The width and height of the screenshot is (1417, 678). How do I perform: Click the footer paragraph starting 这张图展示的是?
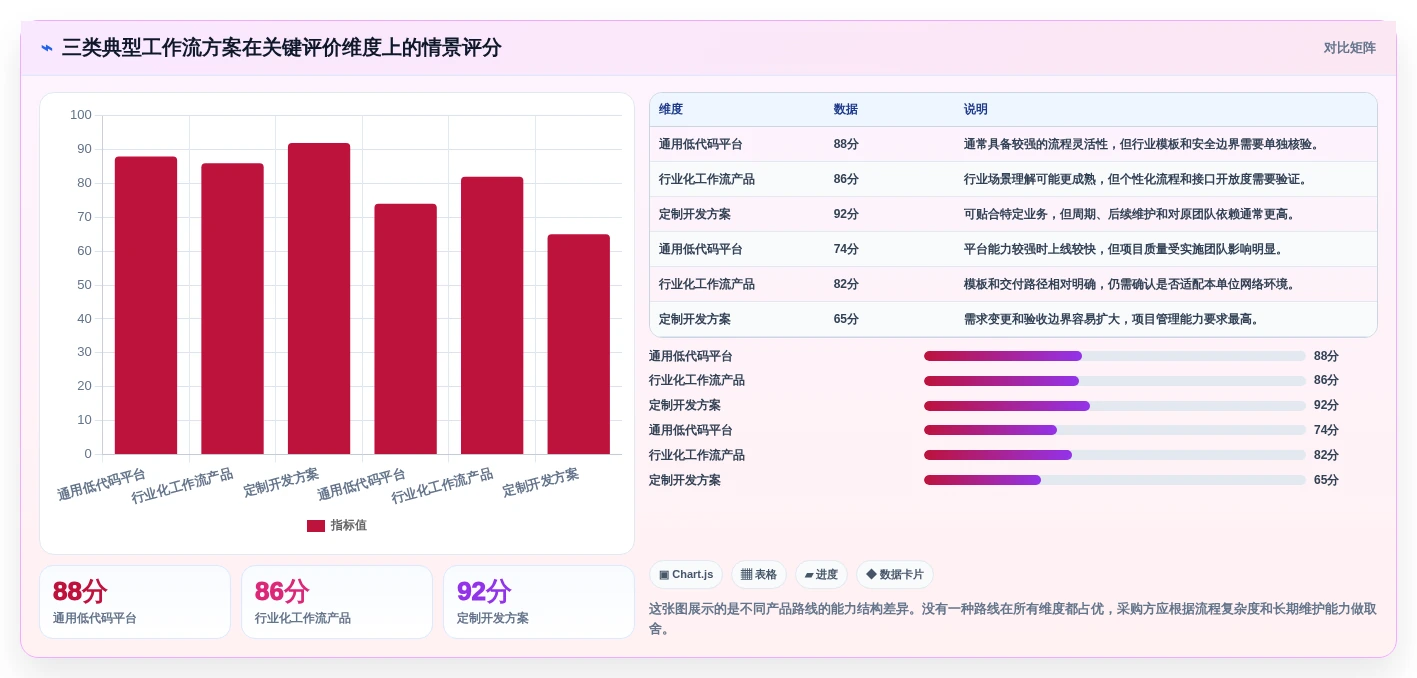coord(1013,619)
